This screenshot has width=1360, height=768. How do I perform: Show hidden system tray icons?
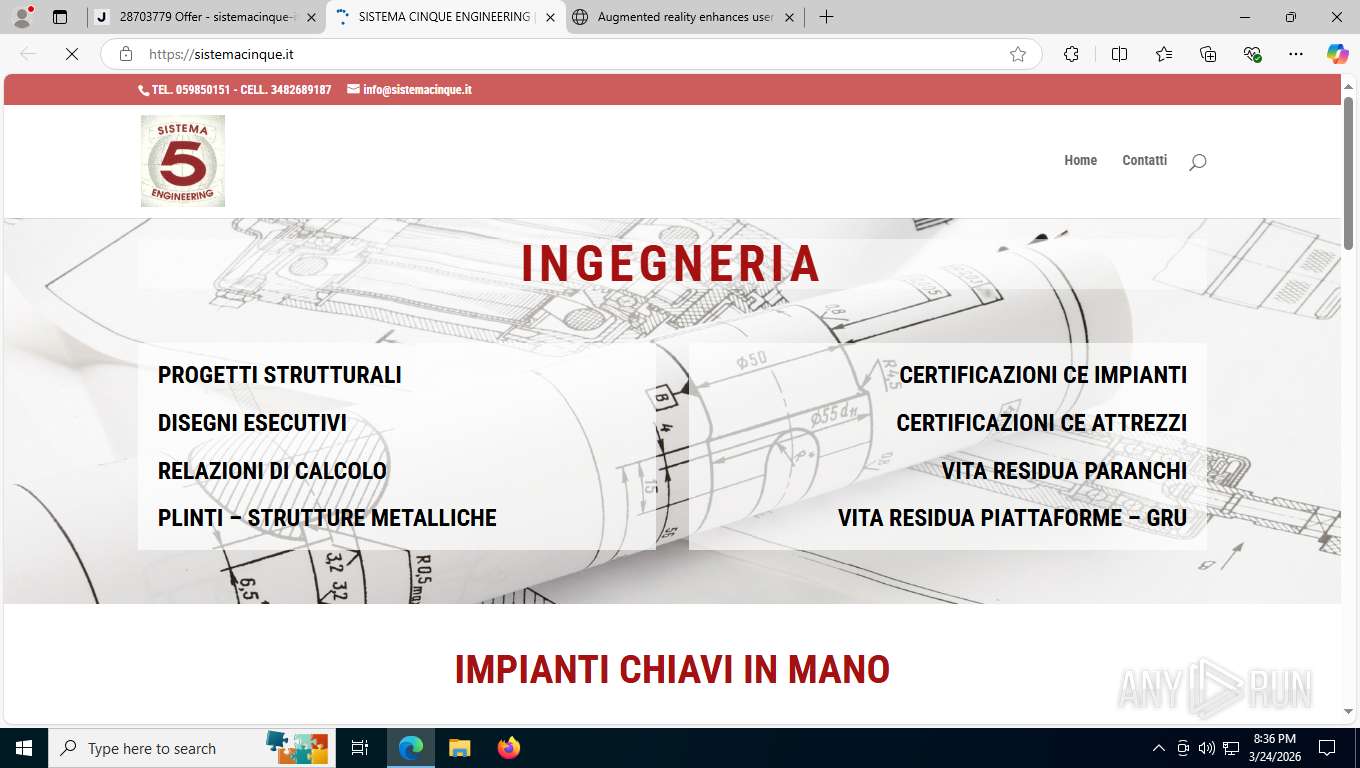1159,748
